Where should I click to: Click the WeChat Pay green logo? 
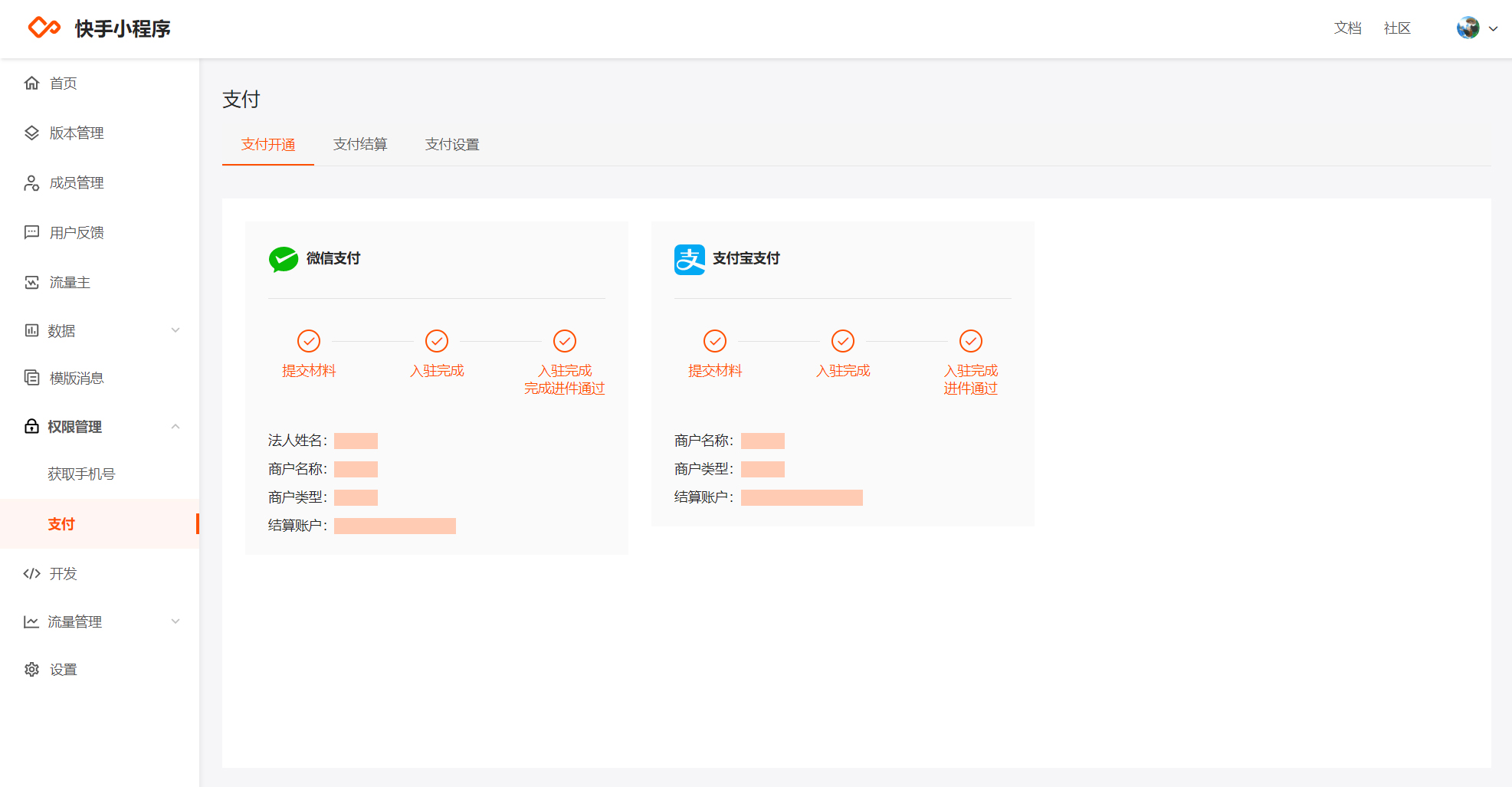point(284,259)
